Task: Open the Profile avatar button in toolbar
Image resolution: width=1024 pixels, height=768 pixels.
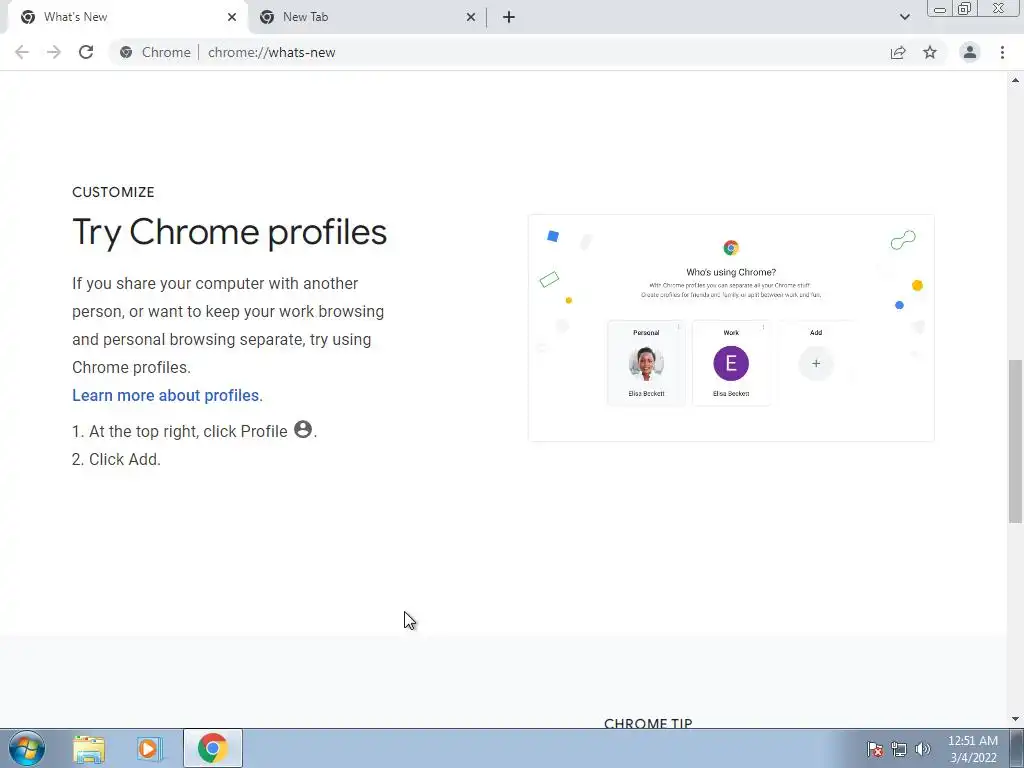Action: [x=970, y=52]
